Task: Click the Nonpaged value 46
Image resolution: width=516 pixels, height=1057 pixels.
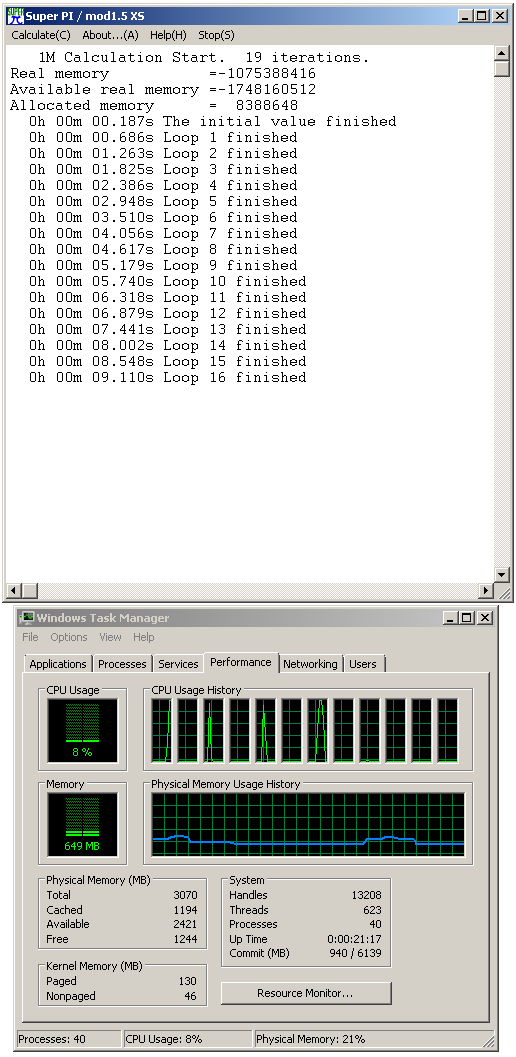Action: coord(191,996)
